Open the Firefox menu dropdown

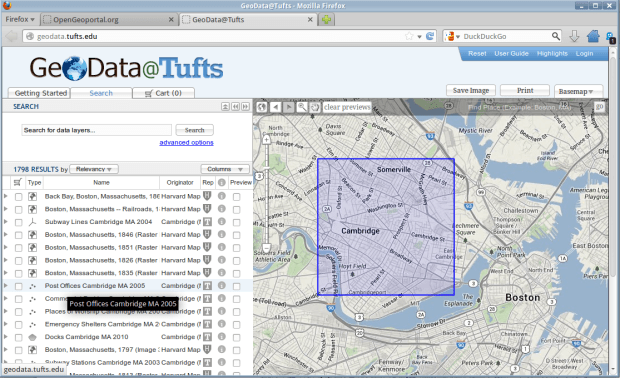(20, 19)
